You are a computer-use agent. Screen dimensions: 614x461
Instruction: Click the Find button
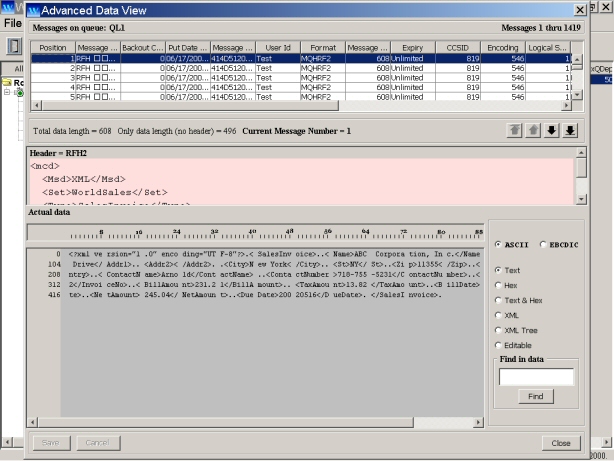coord(536,396)
